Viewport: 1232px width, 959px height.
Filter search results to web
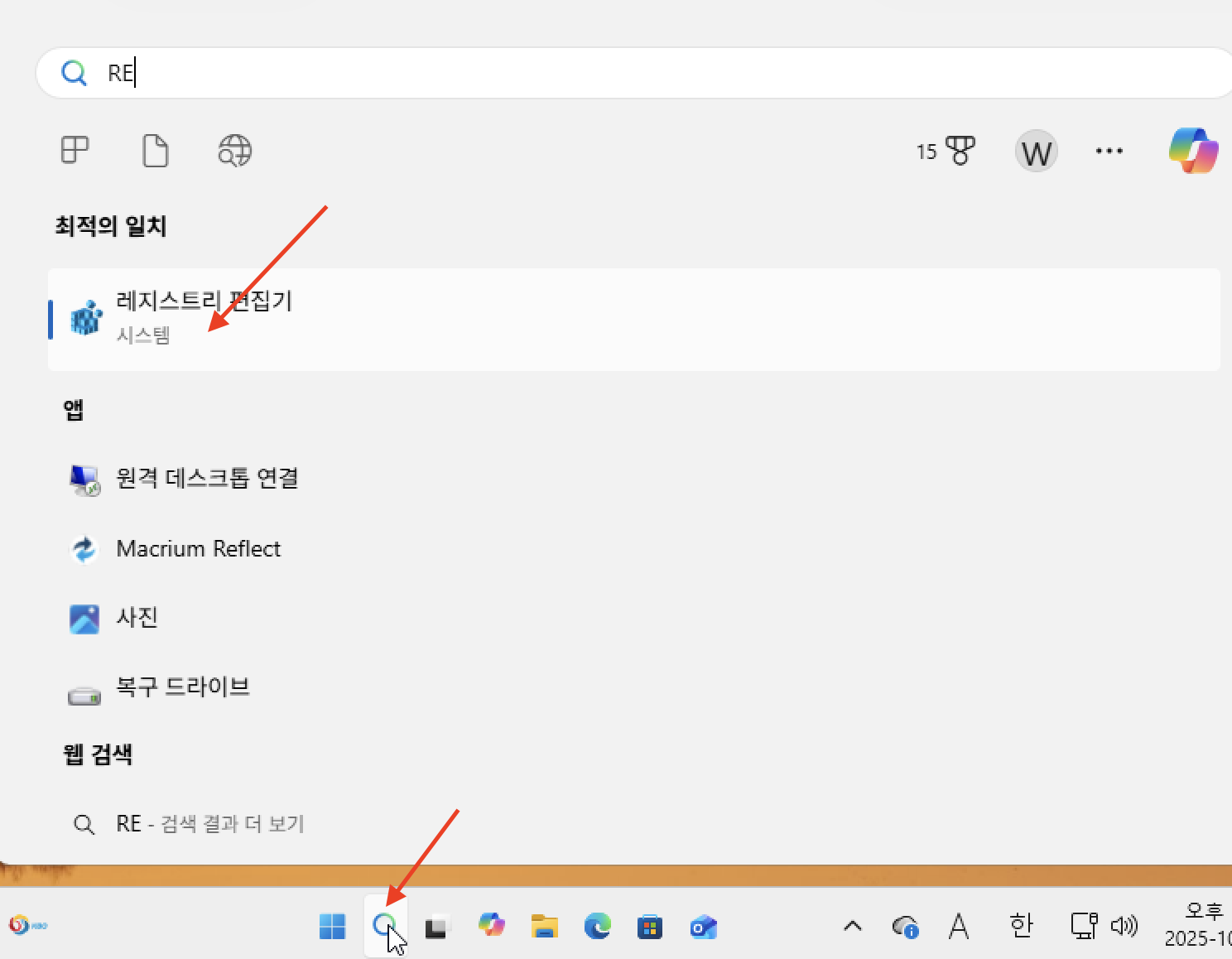(x=233, y=151)
